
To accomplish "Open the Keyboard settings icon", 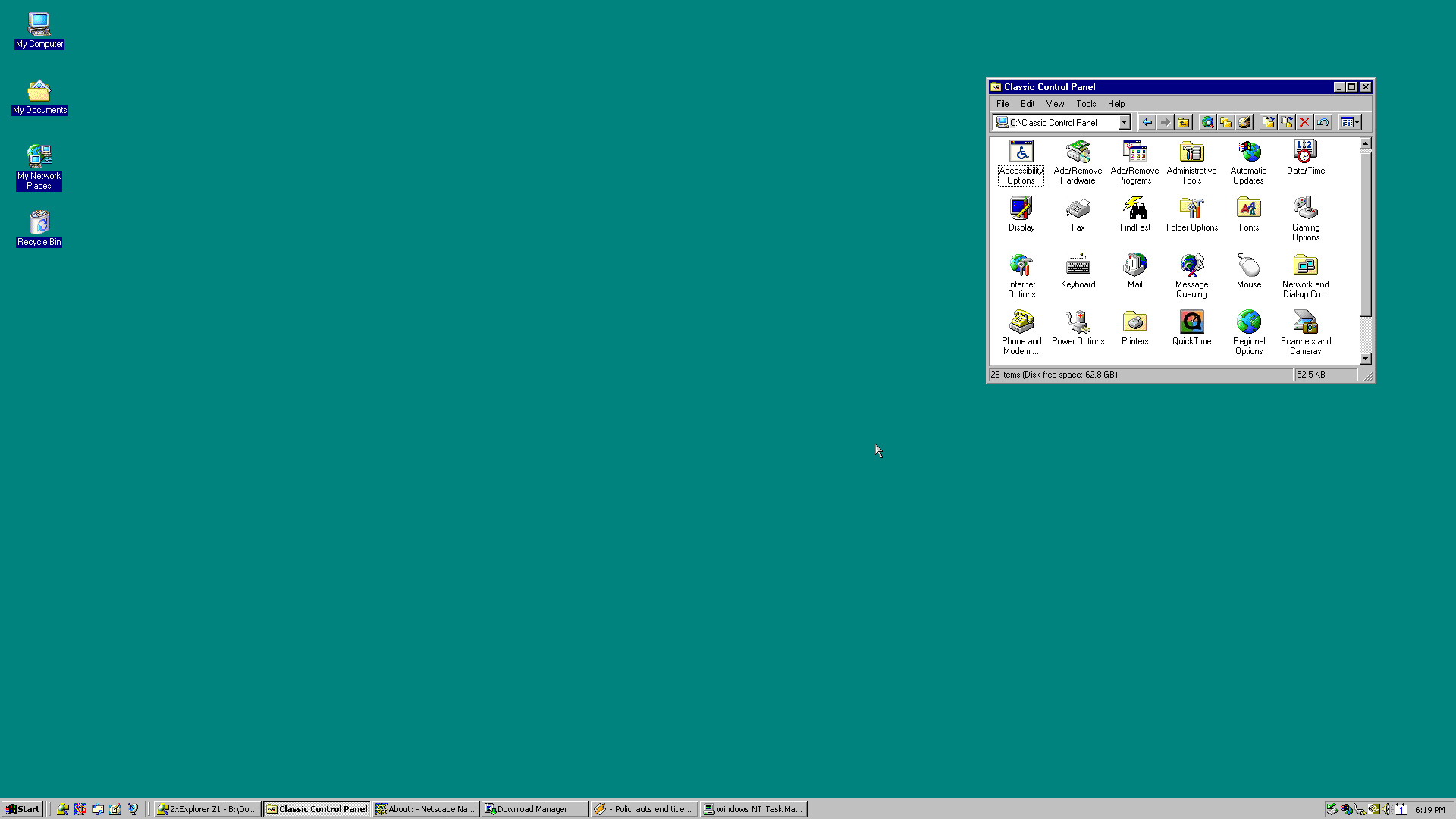I will pos(1078,271).
